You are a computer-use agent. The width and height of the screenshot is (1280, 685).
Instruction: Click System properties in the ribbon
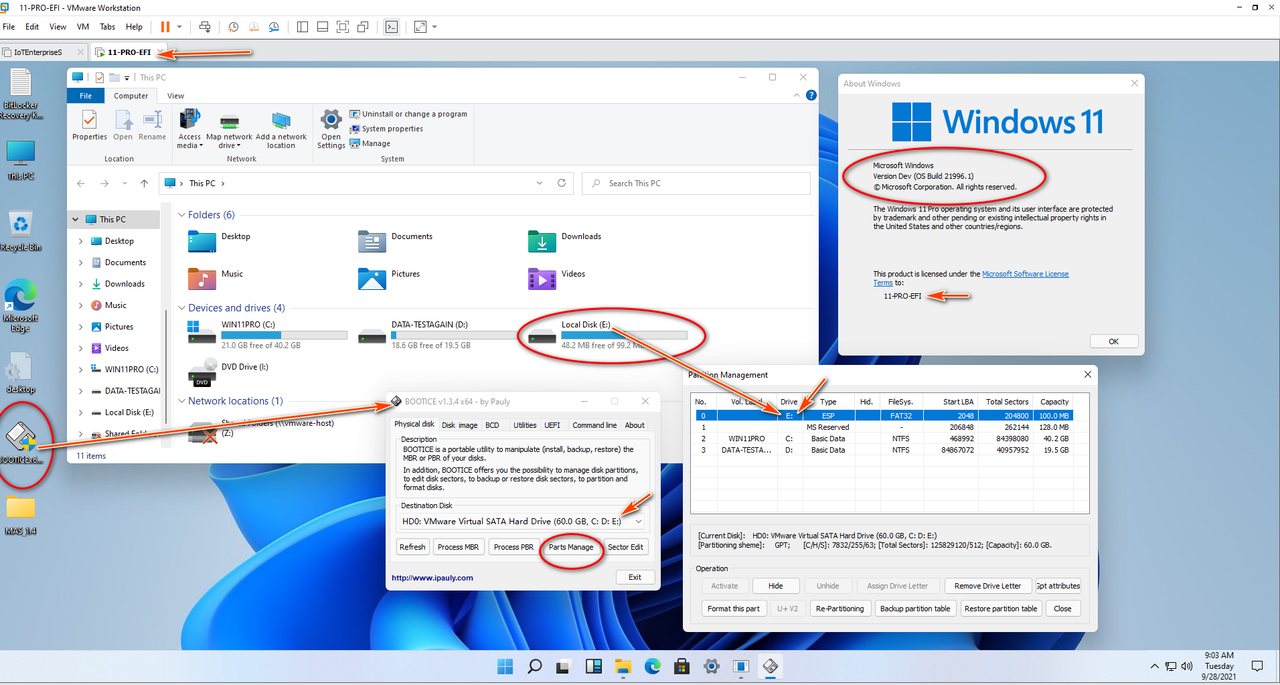[x=386, y=129]
